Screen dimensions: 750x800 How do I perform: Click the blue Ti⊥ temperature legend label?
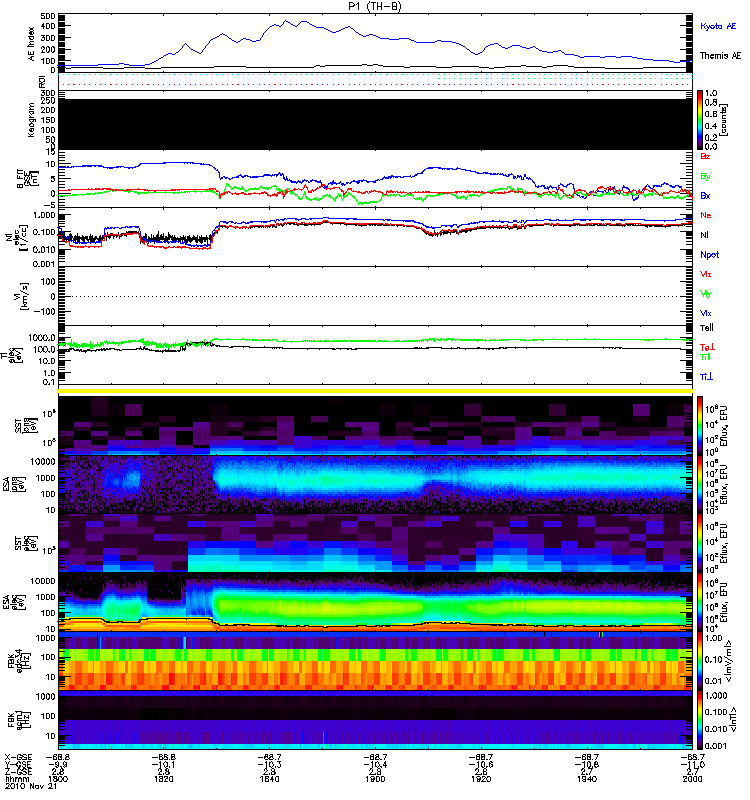[706, 377]
